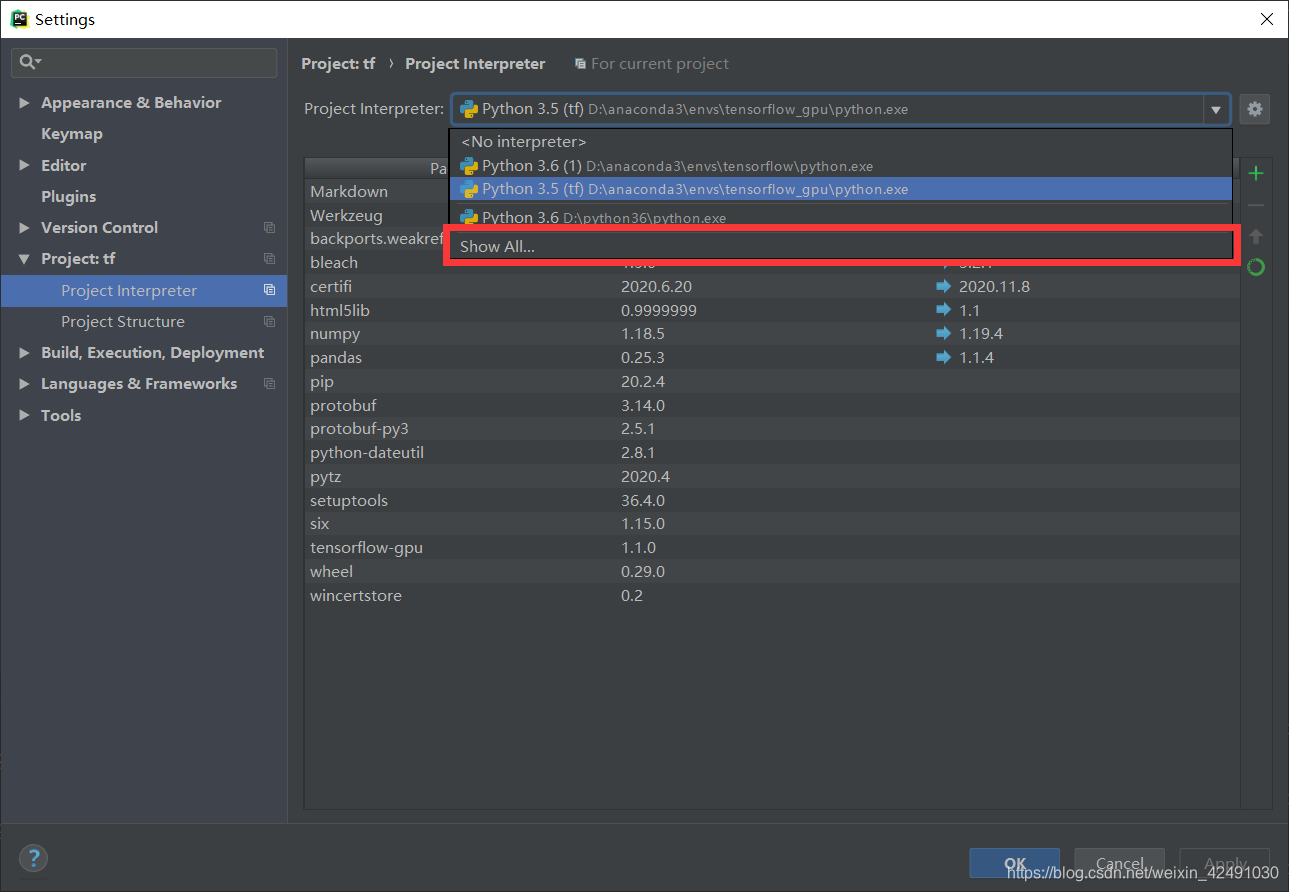This screenshot has height=892, width=1289.
Task: Click pandas' latest version 1.1.4
Action: (976, 358)
